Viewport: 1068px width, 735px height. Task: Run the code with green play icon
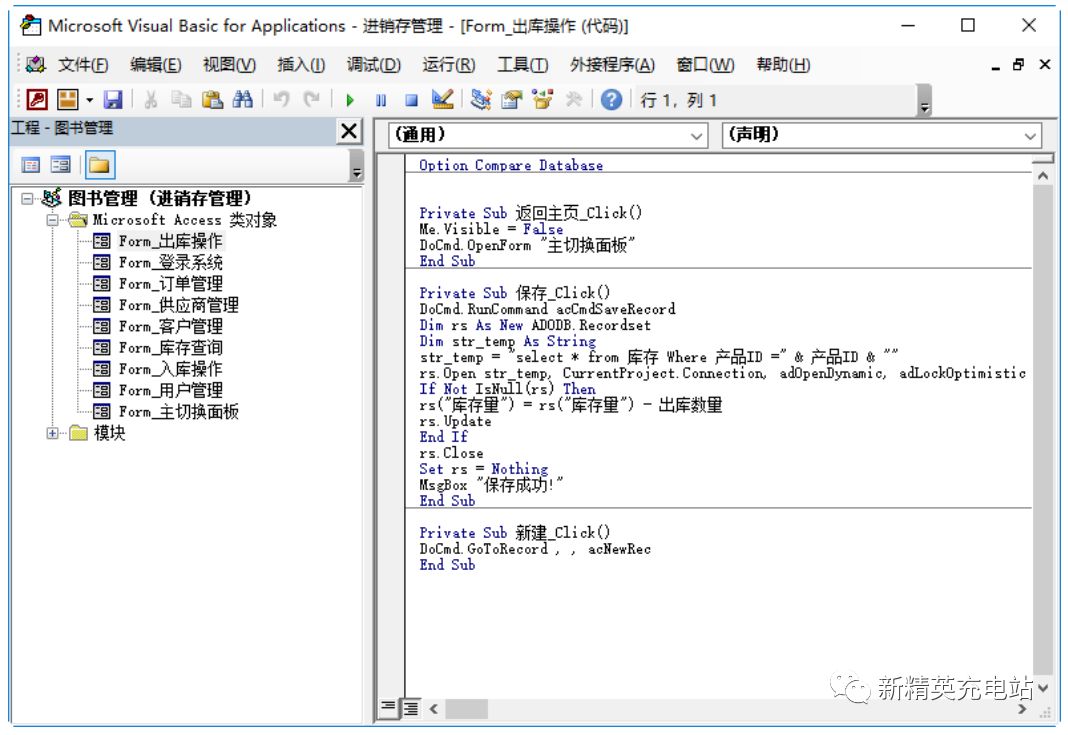click(350, 100)
